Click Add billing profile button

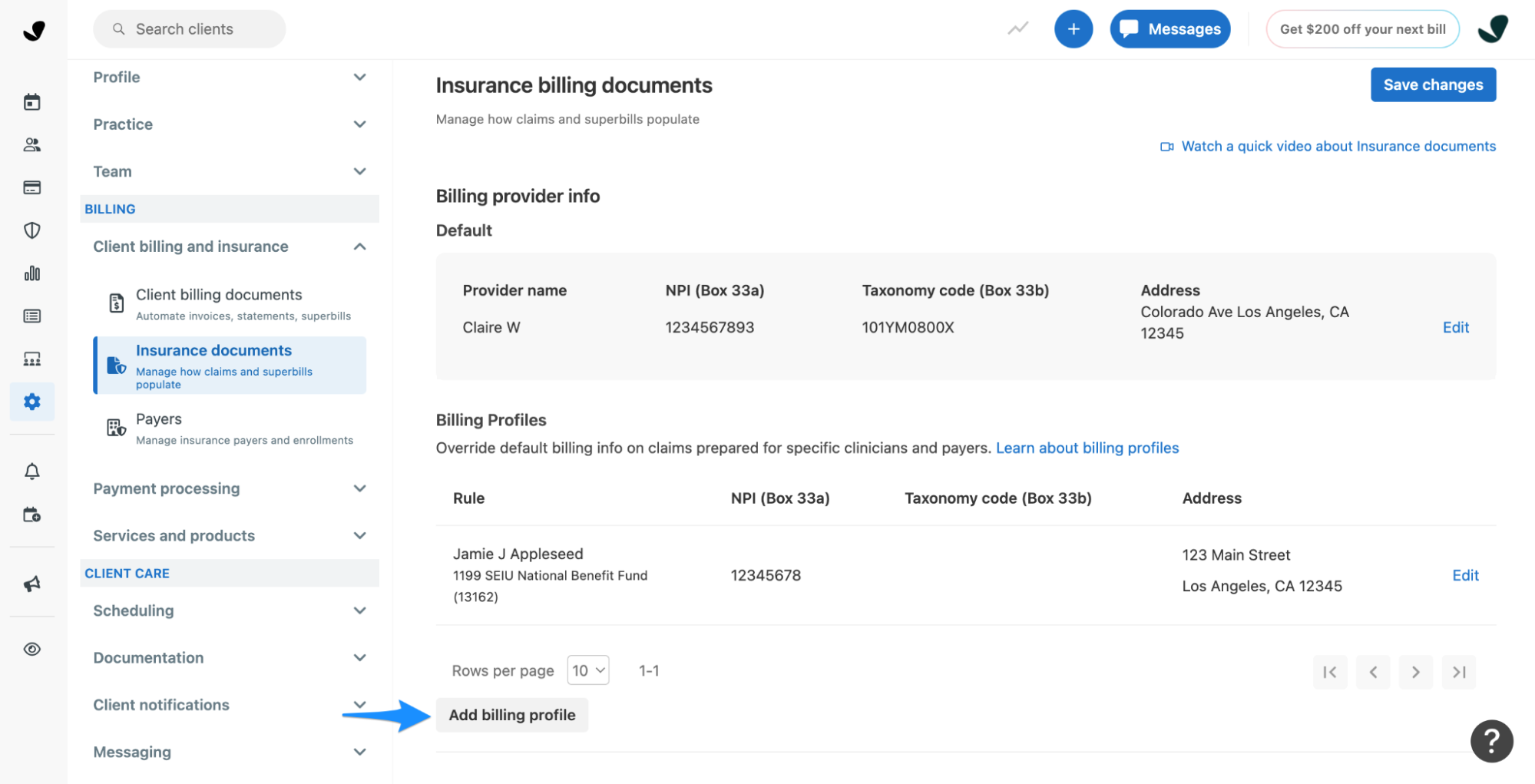click(x=512, y=715)
